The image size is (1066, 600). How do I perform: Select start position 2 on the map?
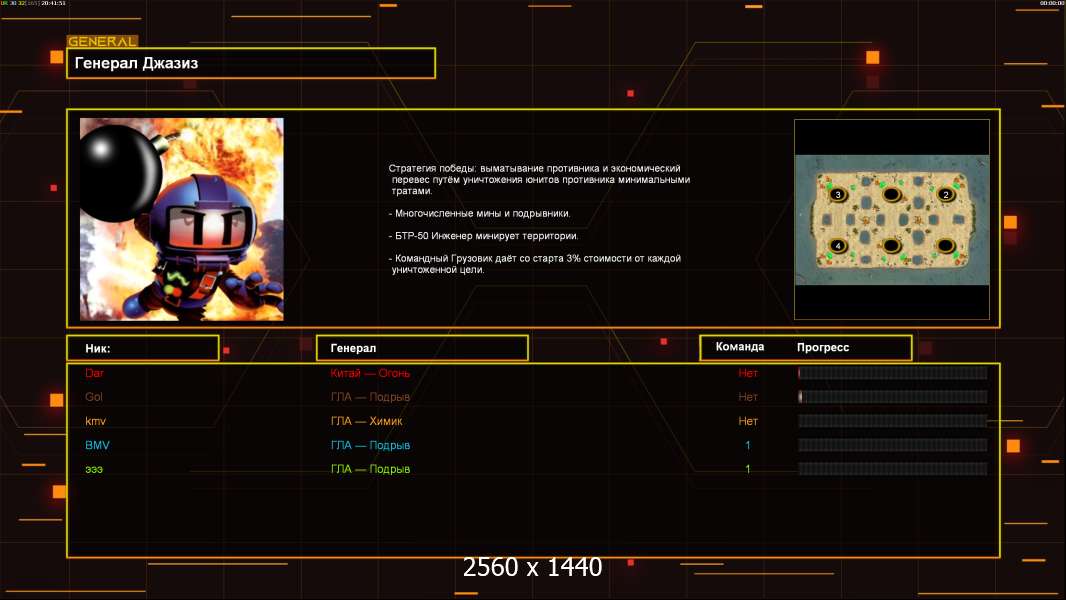click(x=945, y=194)
